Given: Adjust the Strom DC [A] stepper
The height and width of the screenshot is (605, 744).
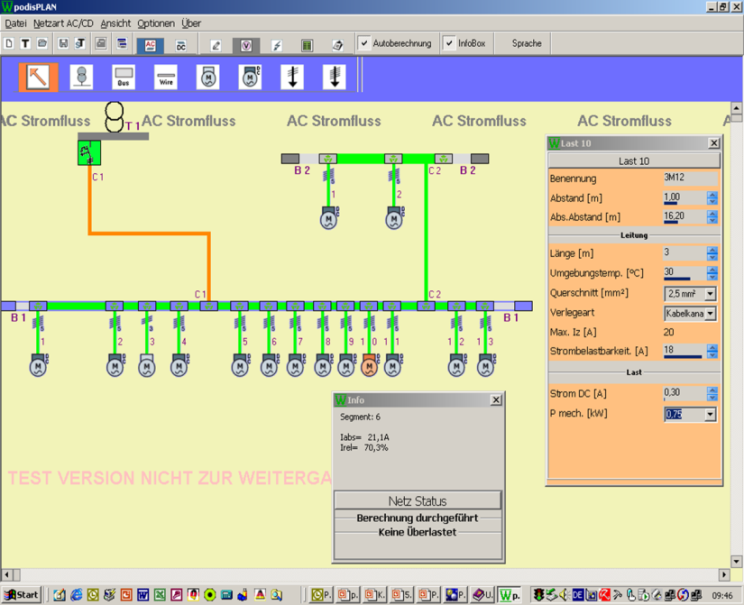Looking at the screenshot, I should tap(712, 393).
